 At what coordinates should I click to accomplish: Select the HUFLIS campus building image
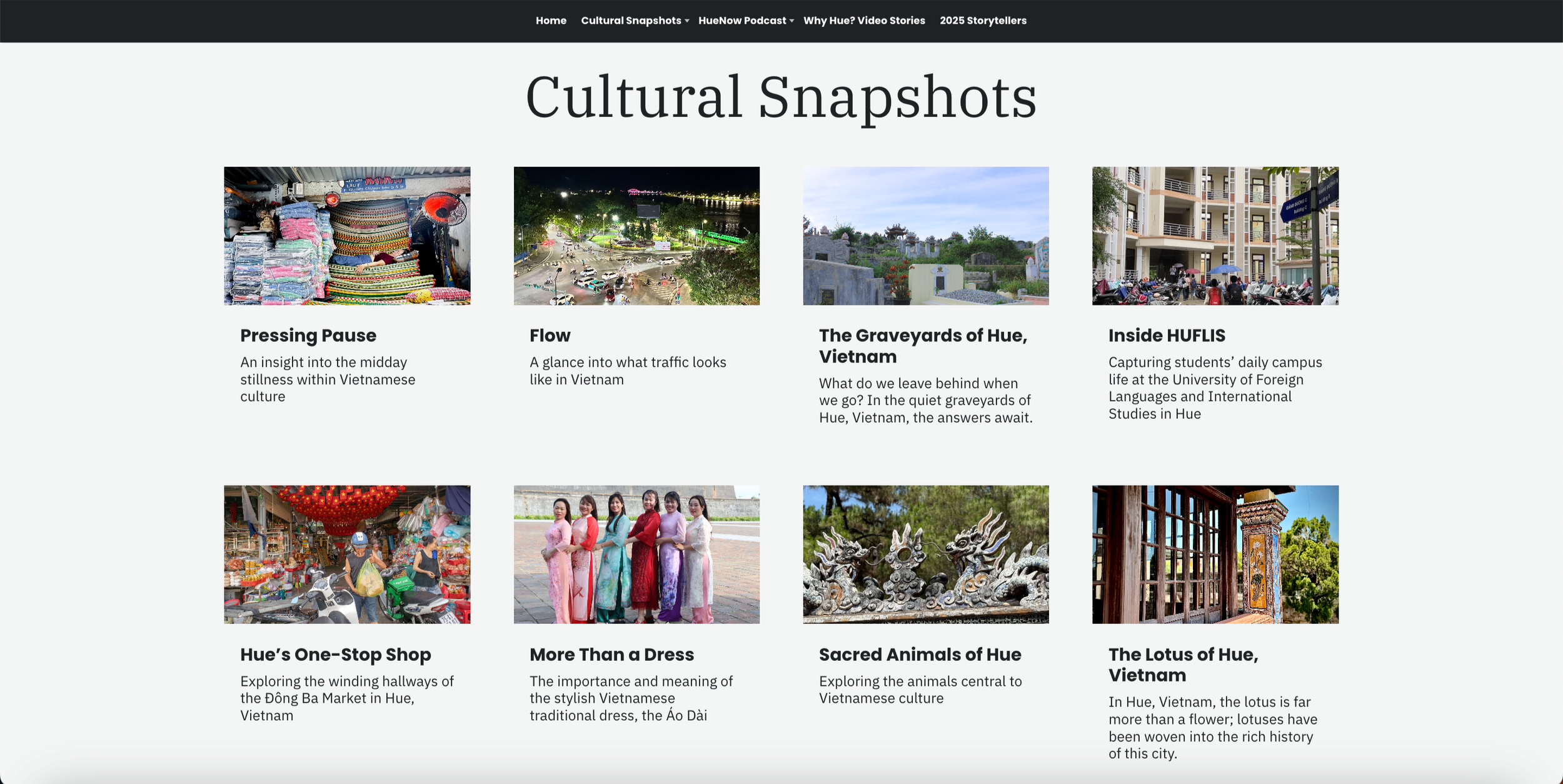(1215, 236)
